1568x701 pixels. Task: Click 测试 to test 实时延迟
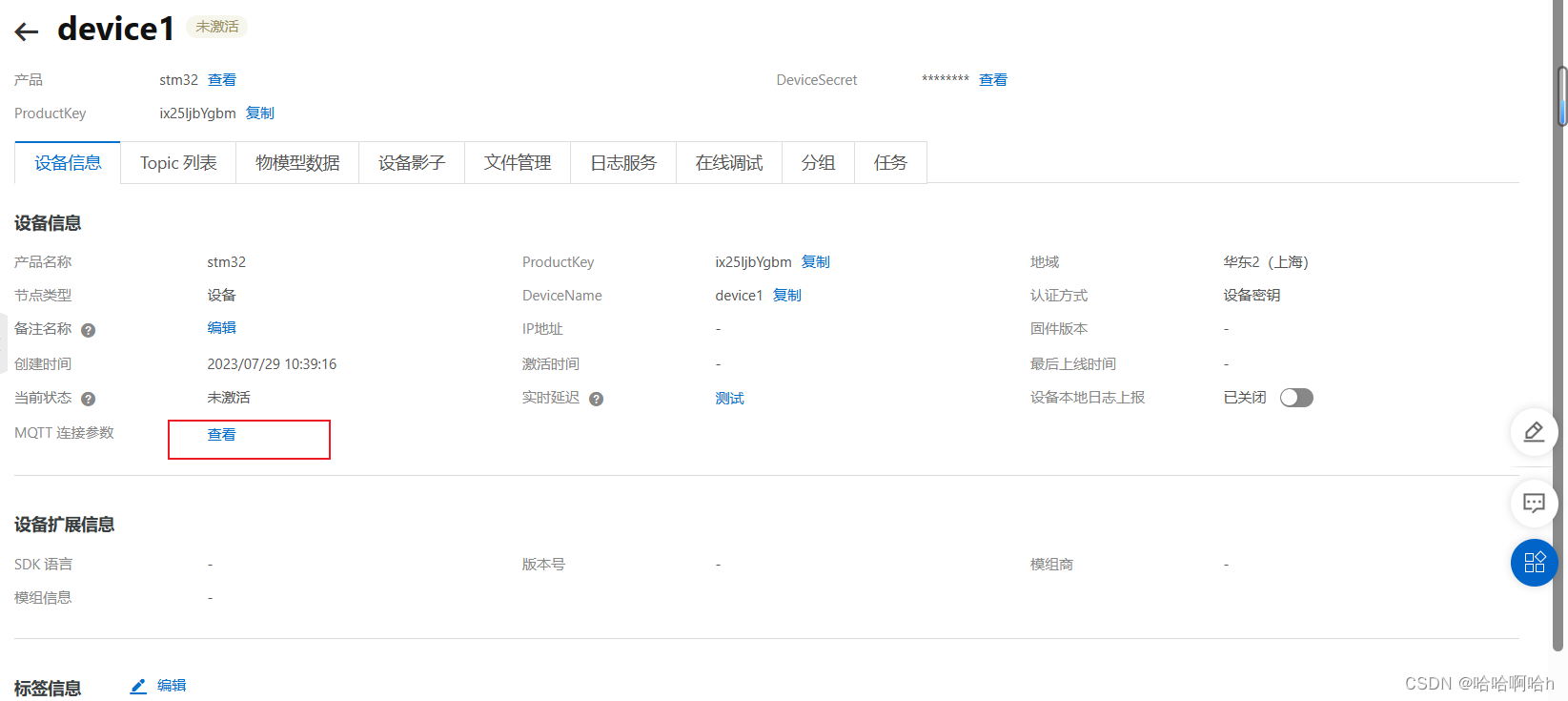tap(730, 399)
